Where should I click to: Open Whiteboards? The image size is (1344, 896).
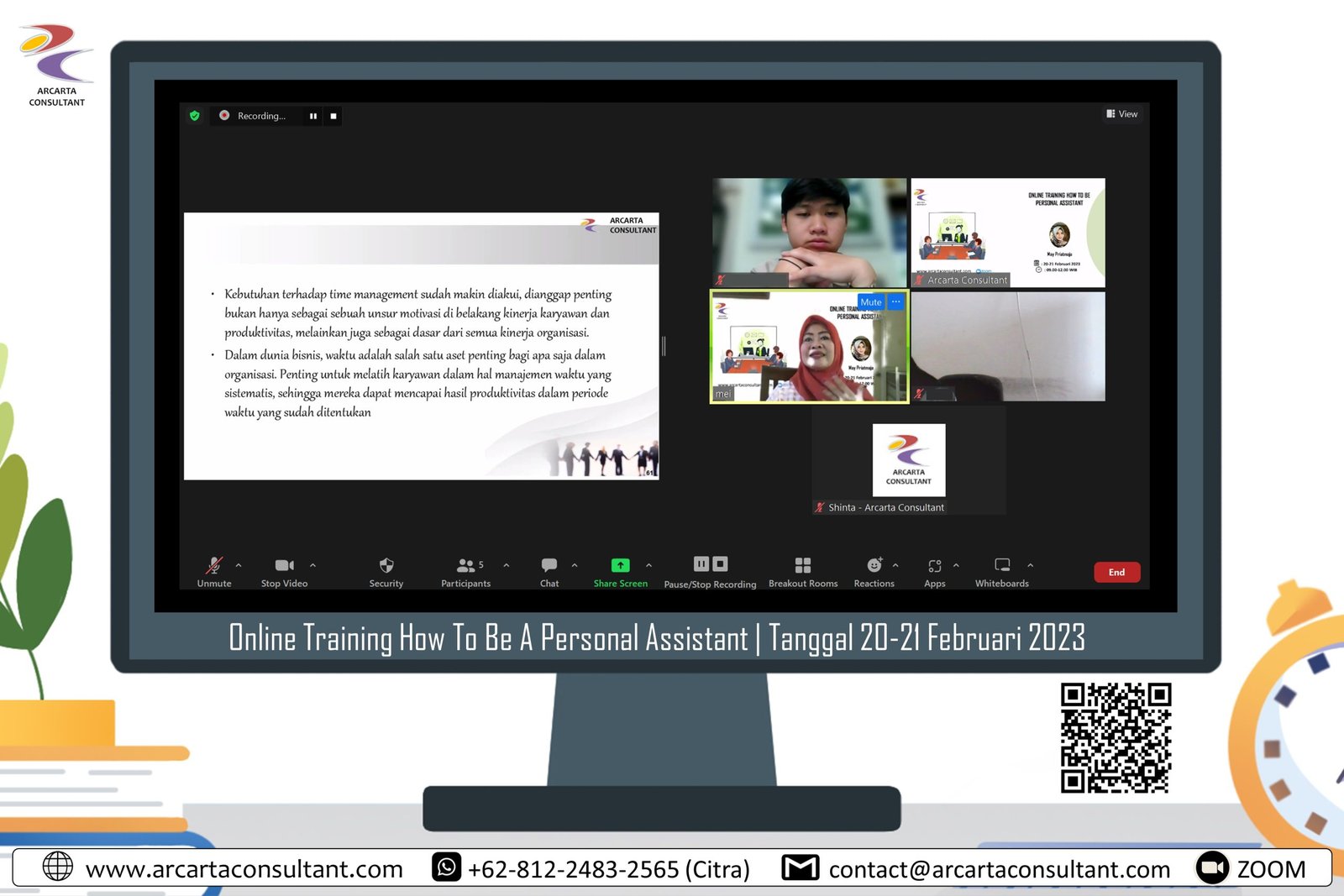[x=1002, y=566]
